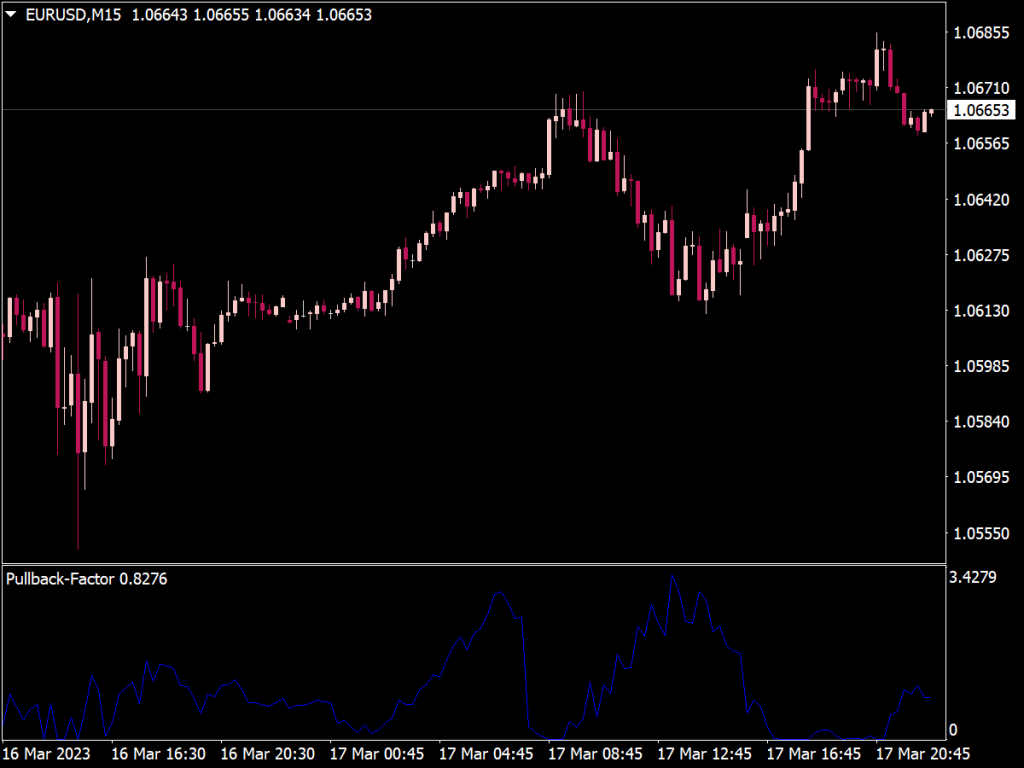Click the 1.06420 price scale label

click(x=981, y=199)
